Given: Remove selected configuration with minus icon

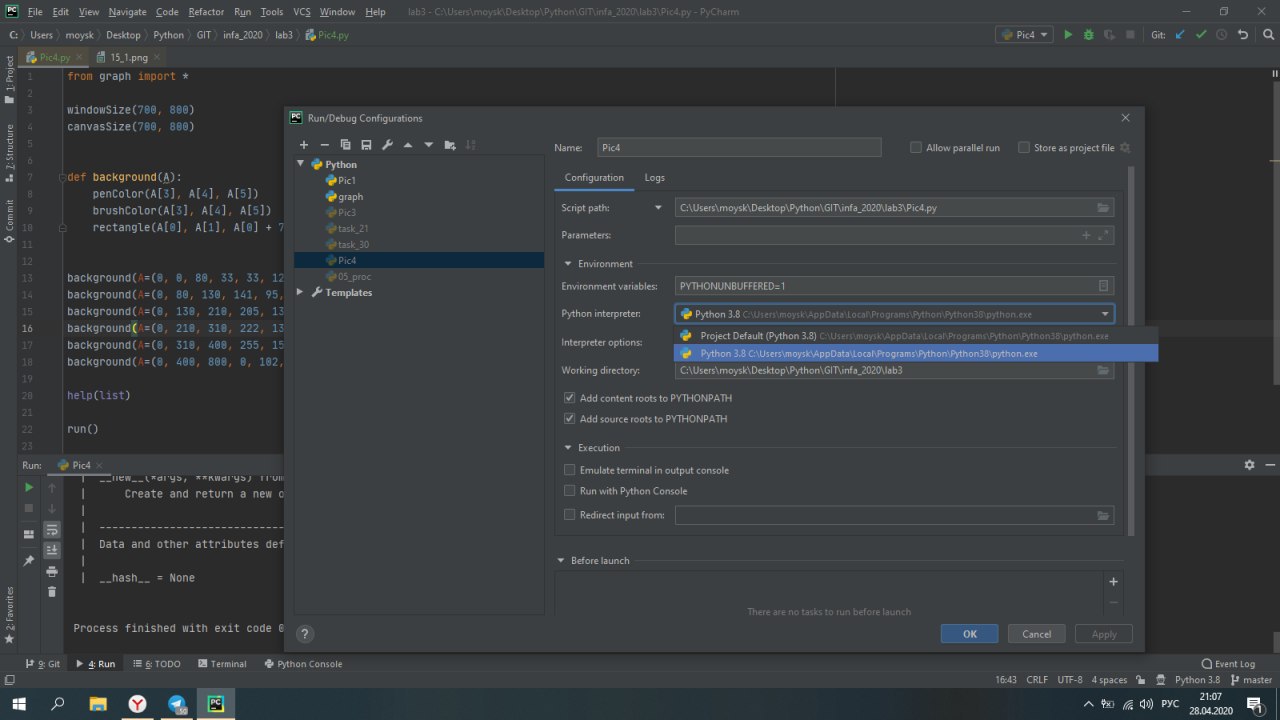Looking at the screenshot, I should pyautogui.click(x=324, y=145).
